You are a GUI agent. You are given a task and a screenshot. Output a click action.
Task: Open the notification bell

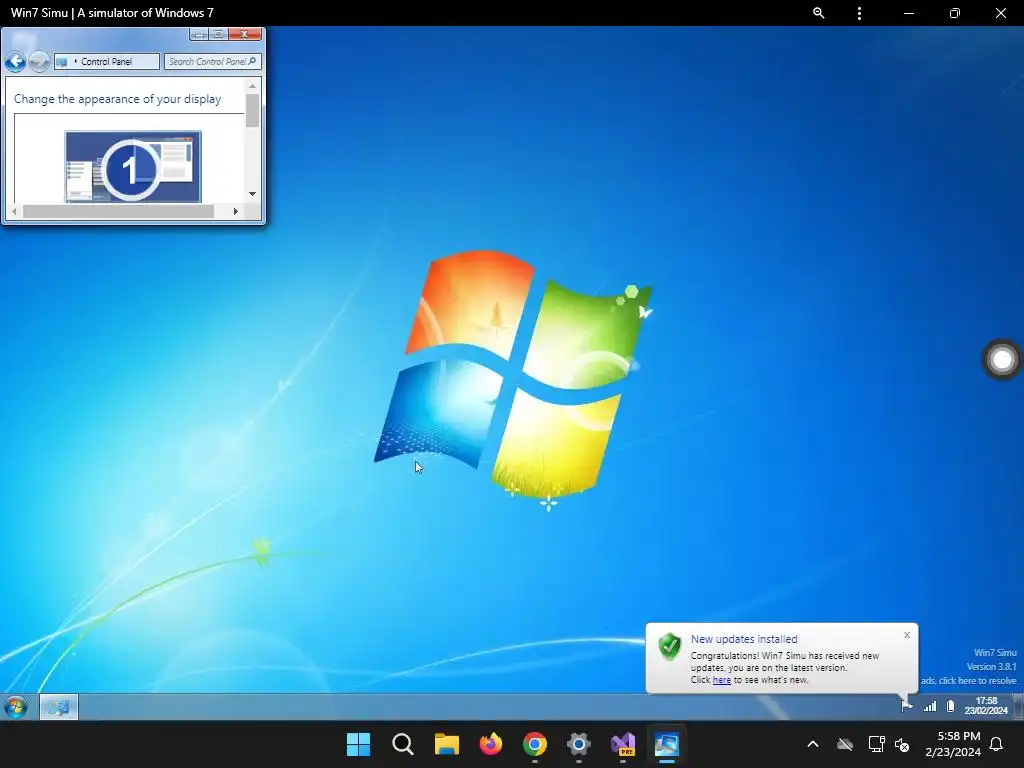coord(997,744)
